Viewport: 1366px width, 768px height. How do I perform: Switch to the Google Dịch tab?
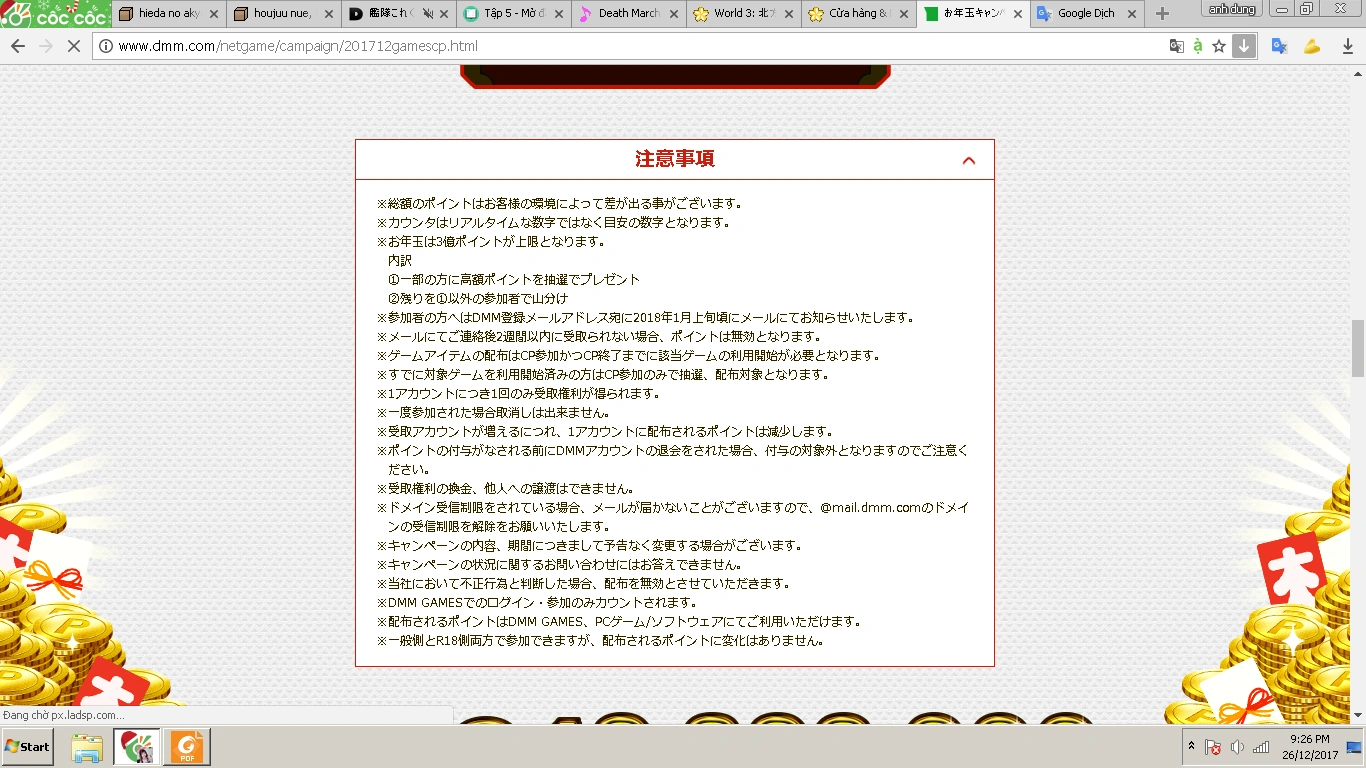pos(1085,14)
